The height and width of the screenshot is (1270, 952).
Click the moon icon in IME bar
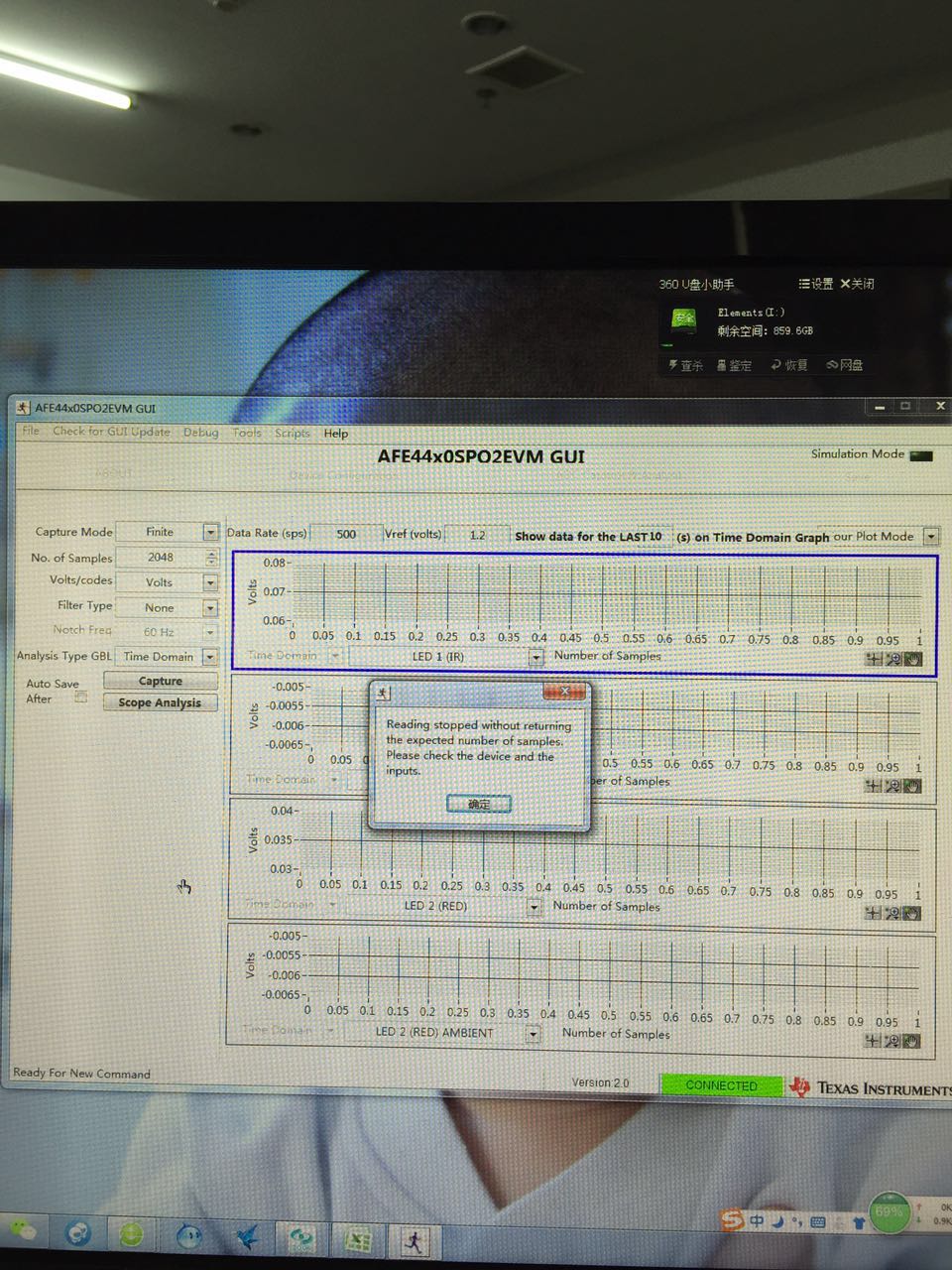pyautogui.click(x=779, y=1221)
